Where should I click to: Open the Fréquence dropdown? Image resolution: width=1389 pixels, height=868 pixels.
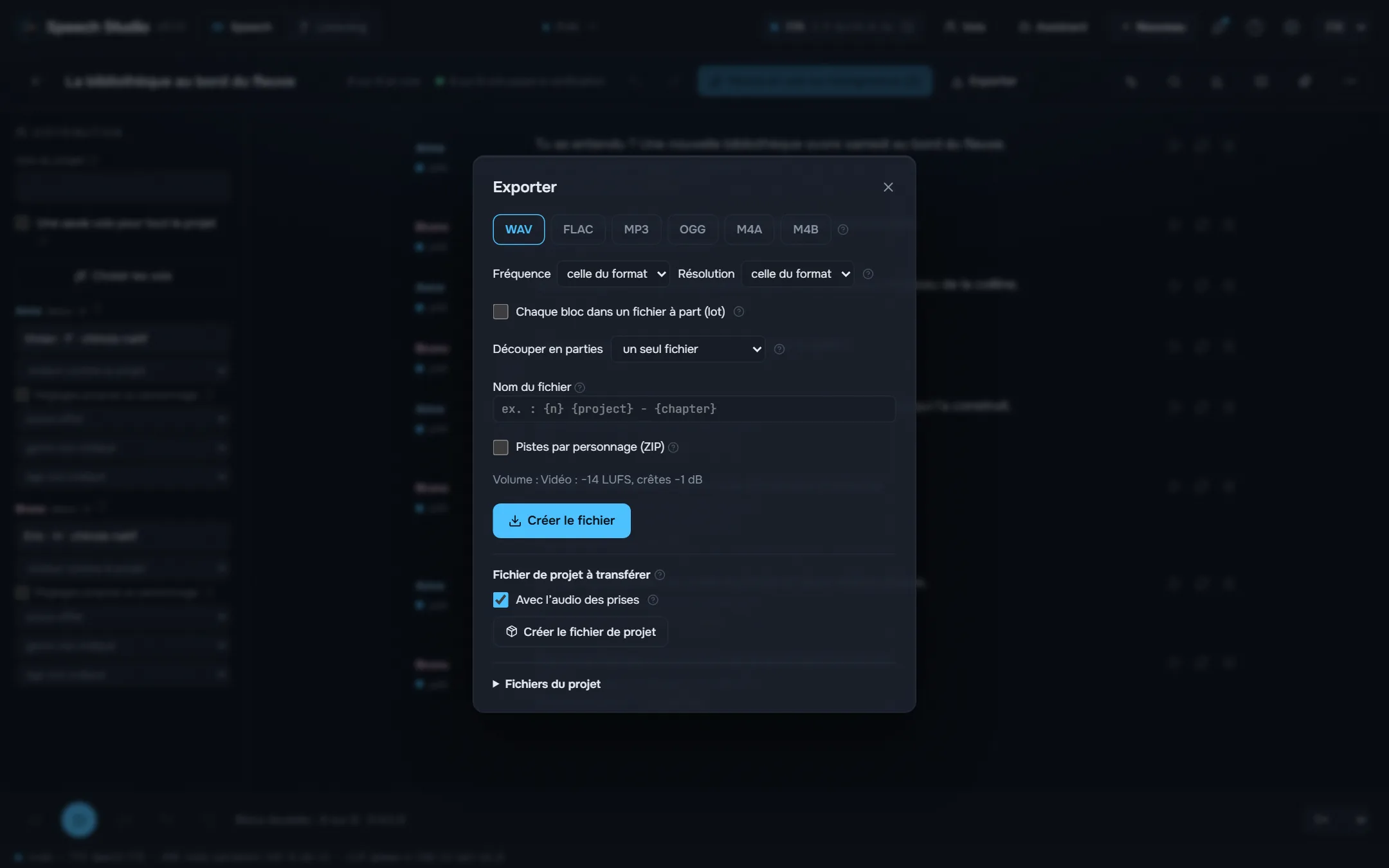tap(613, 274)
